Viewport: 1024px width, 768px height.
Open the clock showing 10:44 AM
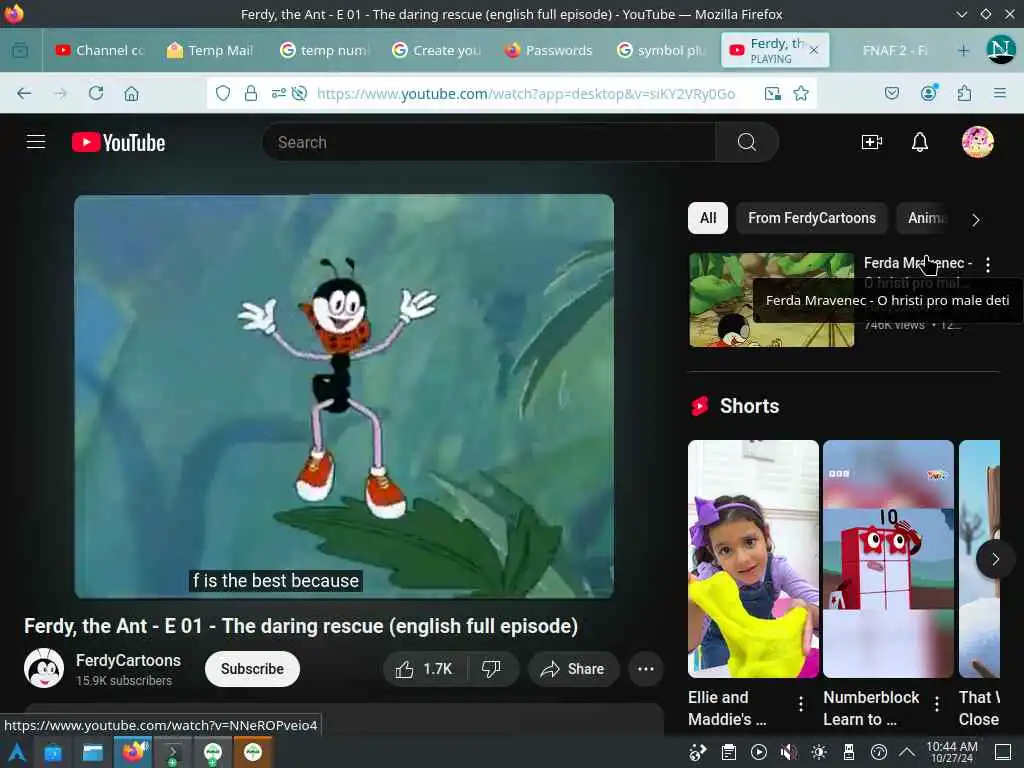pos(952,752)
